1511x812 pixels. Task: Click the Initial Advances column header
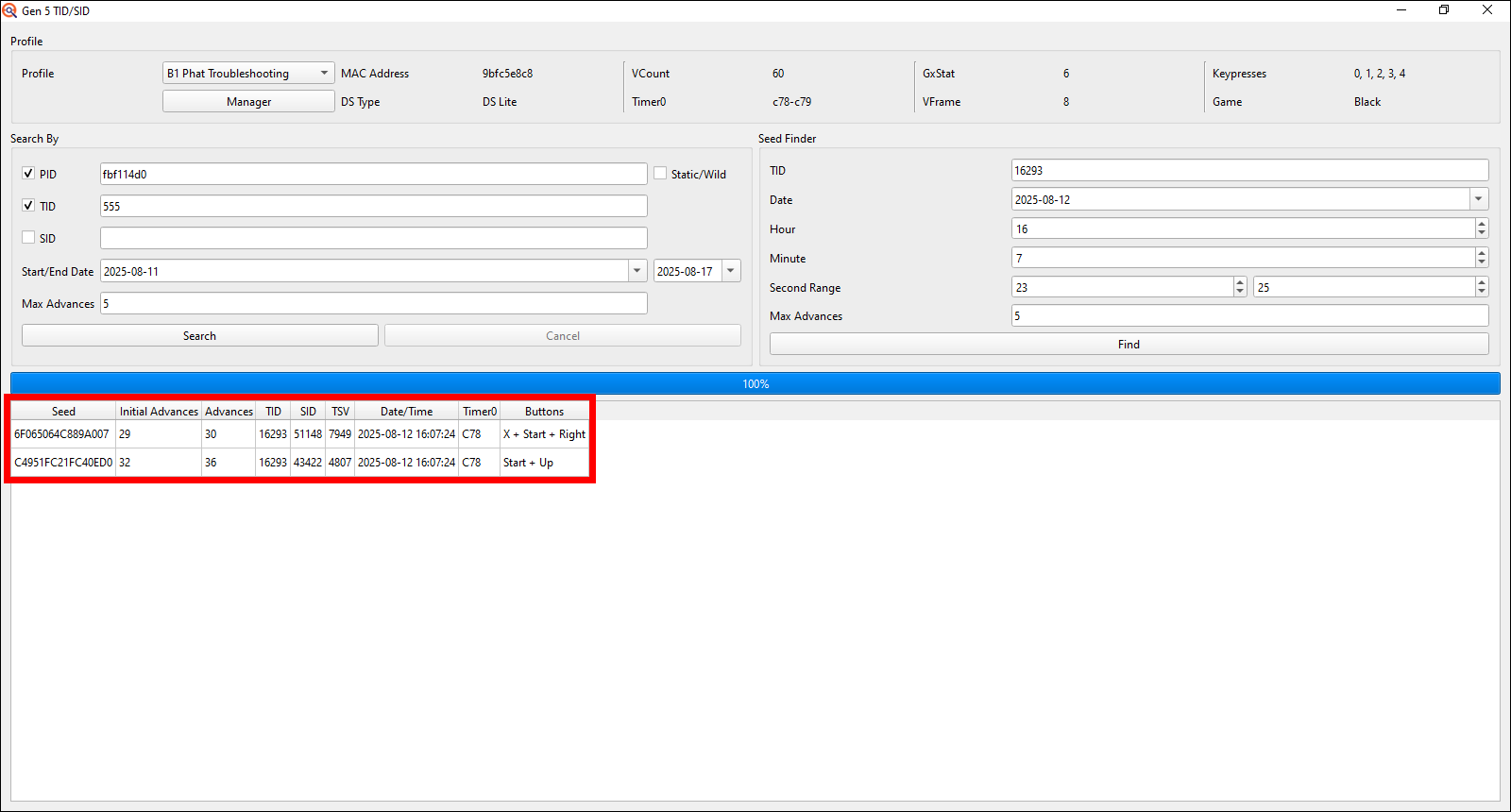159,412
